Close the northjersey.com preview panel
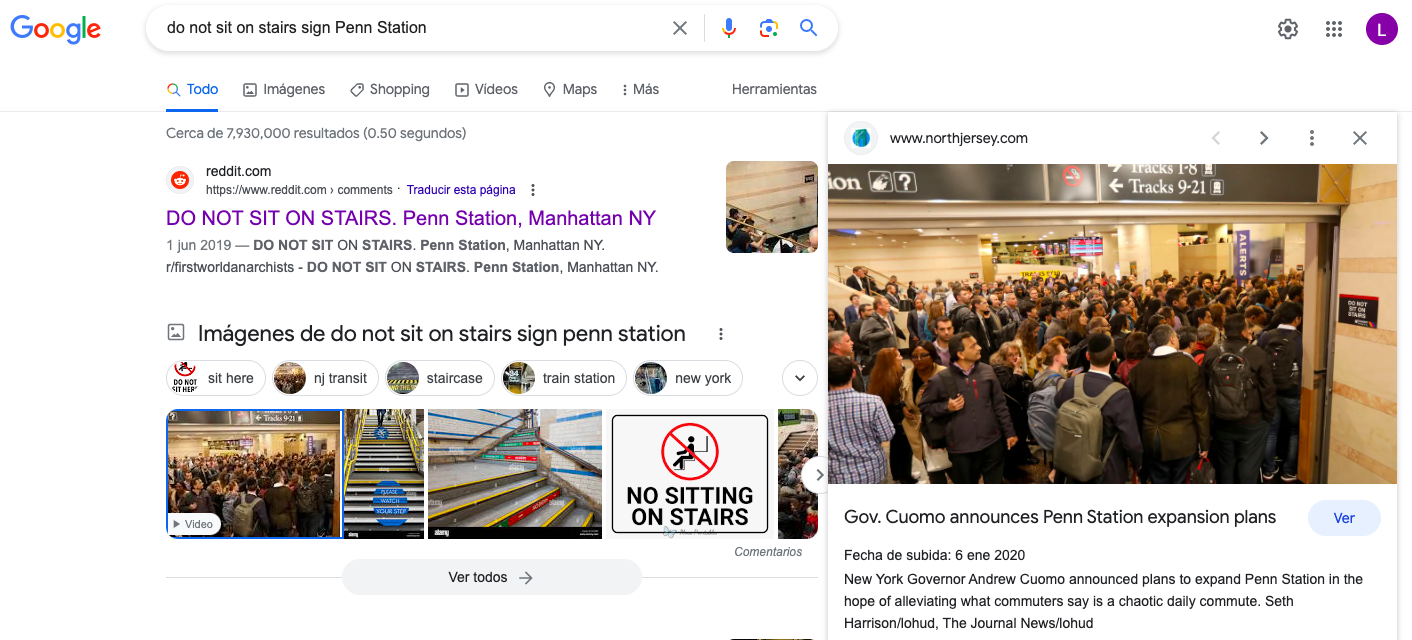The height and width of the screenshot is (640, 1412). click(x=1359, y=138)
